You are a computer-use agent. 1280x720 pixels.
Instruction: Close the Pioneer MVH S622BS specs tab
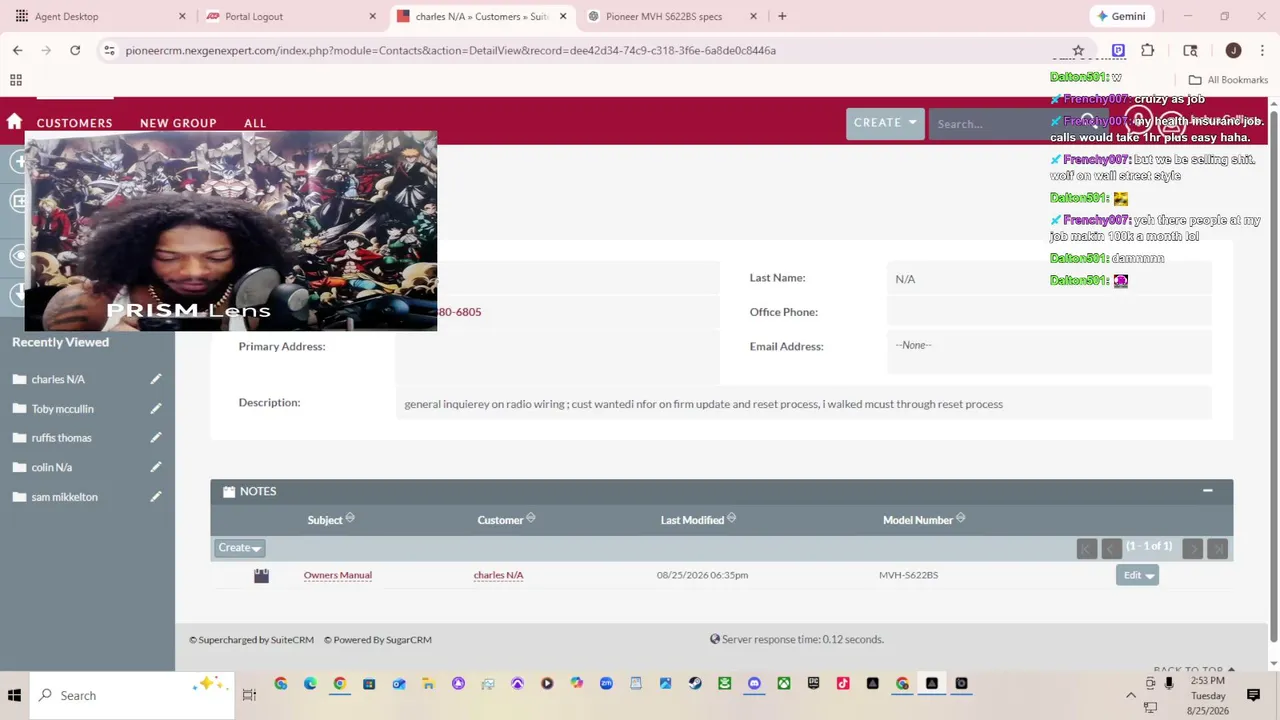754,16
